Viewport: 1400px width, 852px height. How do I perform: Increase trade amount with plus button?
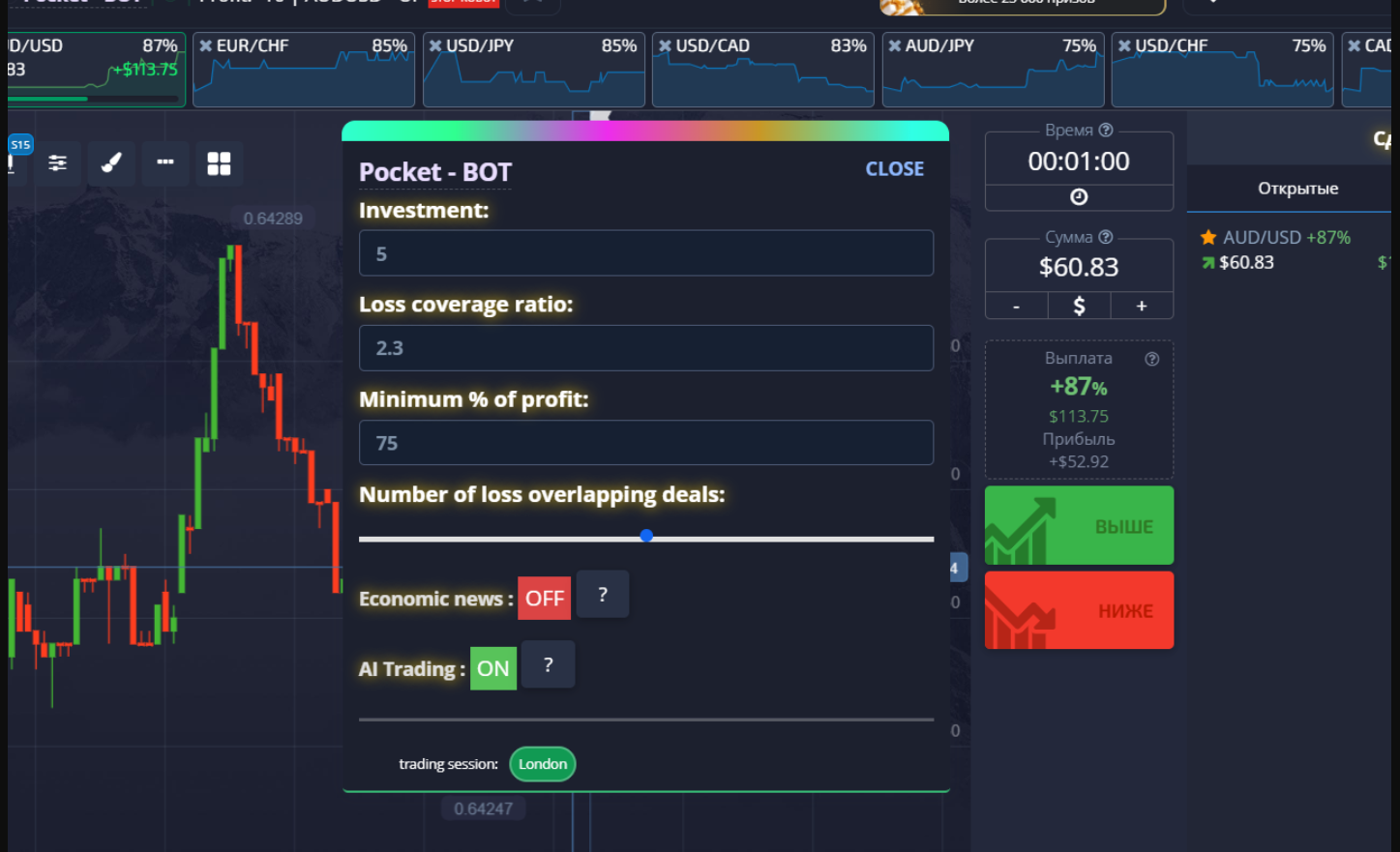coord(1142,306)
